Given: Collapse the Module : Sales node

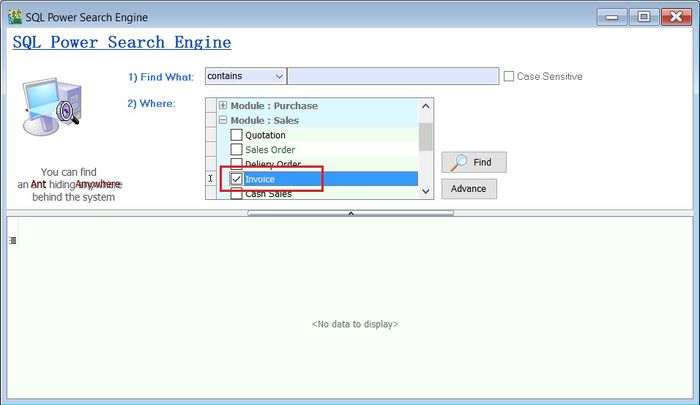Looking at the screenshot, I should (223, 121).
